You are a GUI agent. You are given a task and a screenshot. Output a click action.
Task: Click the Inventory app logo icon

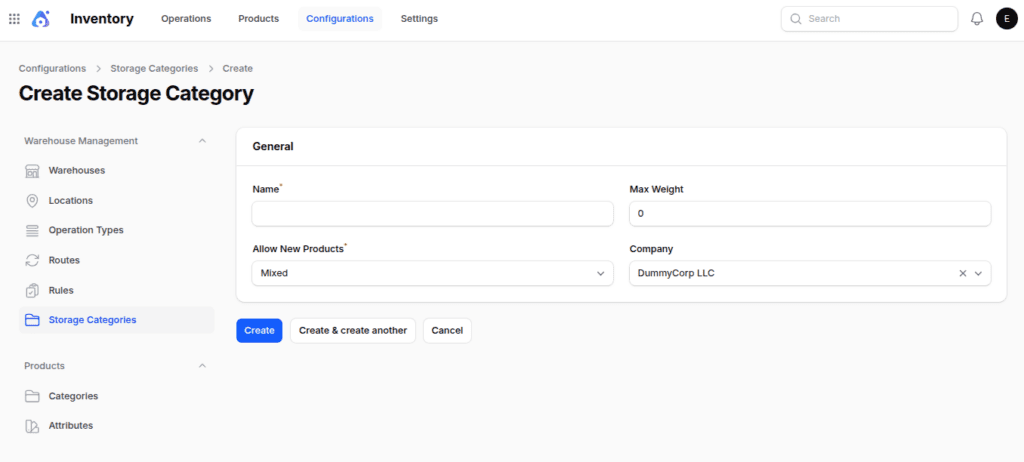[40, 19]
